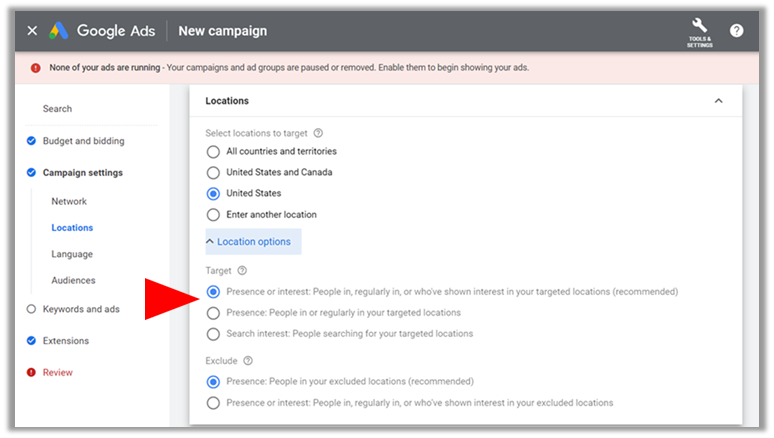
Task: Click the red error icon in alert banner
Action: tap(36, 68)
